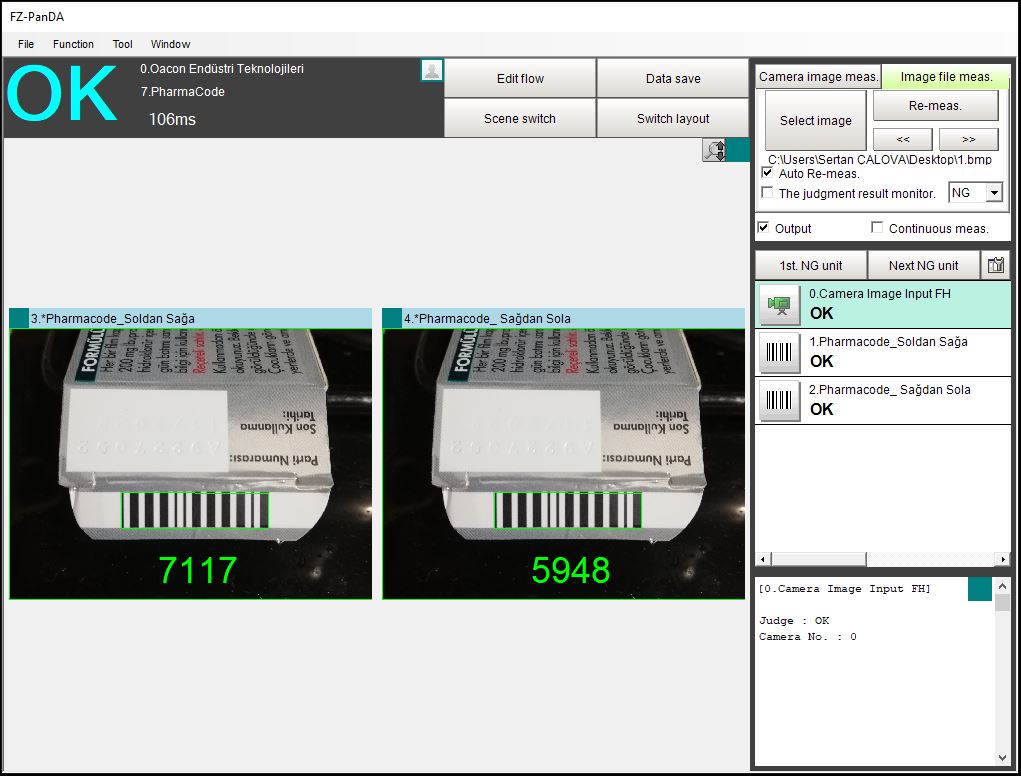Open the Window menu
This screenshot has height=776, width=1021.
tap(171, 44)
